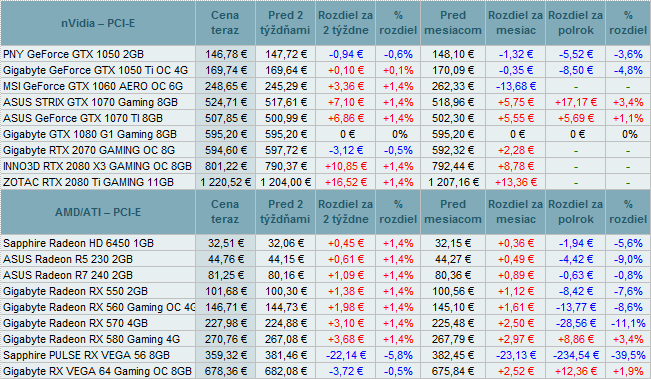Click the top Cena teraz column header
The image size is (651, 379).
click(225, 23)
